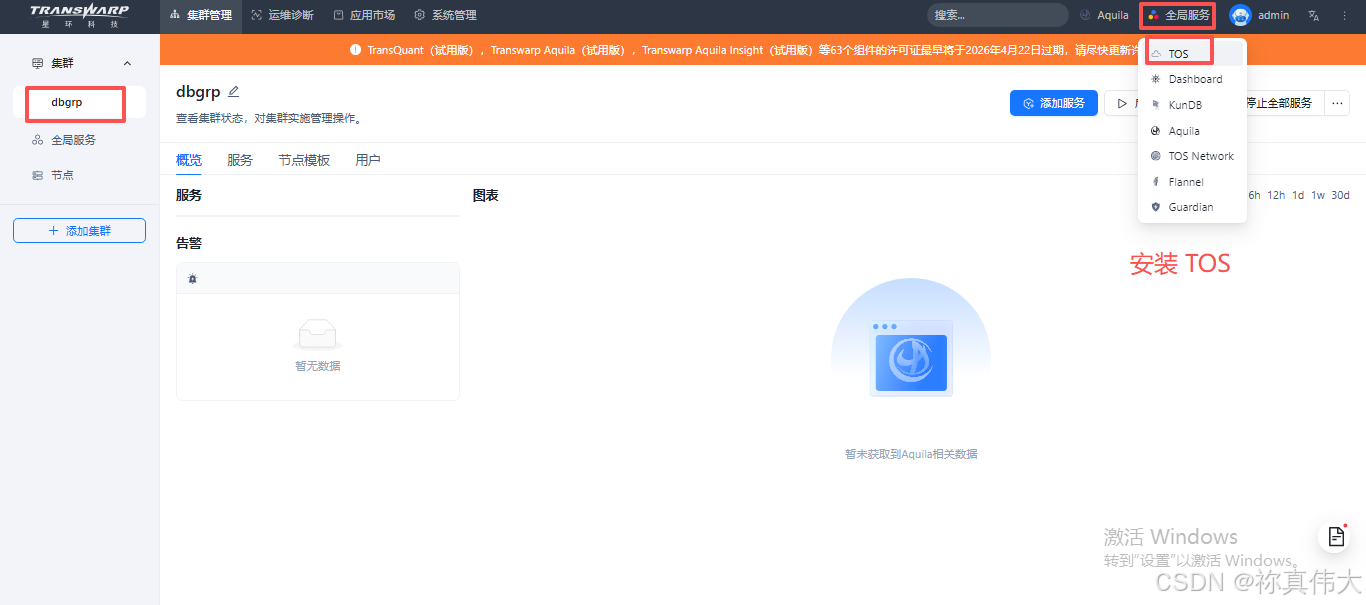The width and height of the screenshot is (1366, 605).
Task: Select Guardian in the services dropdown
Action: click(1192, 207)
